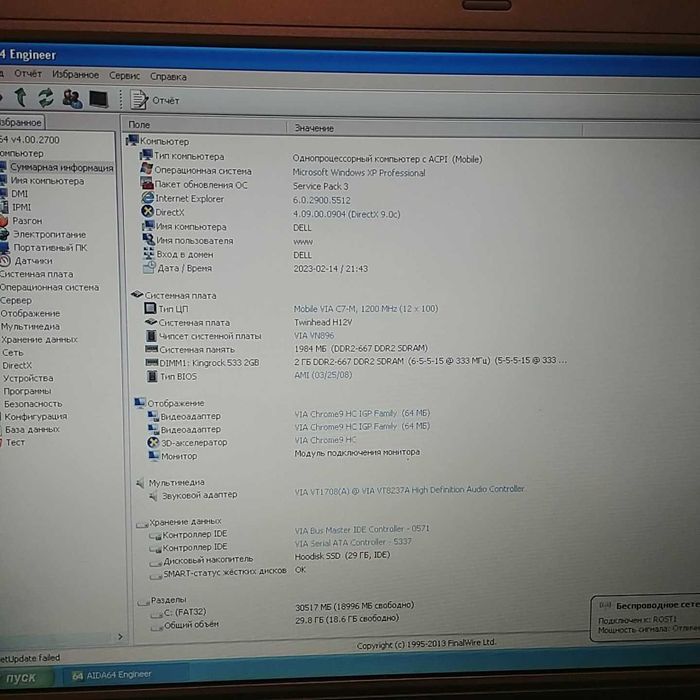Click the 3D-акселератор row icon
Screen dimensions: 700x700
[153, 442]
